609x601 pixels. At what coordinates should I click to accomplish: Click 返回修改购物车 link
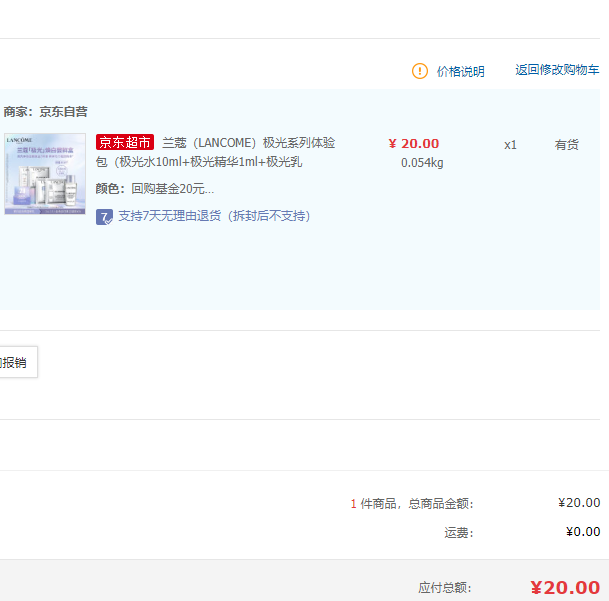[557, 70]
